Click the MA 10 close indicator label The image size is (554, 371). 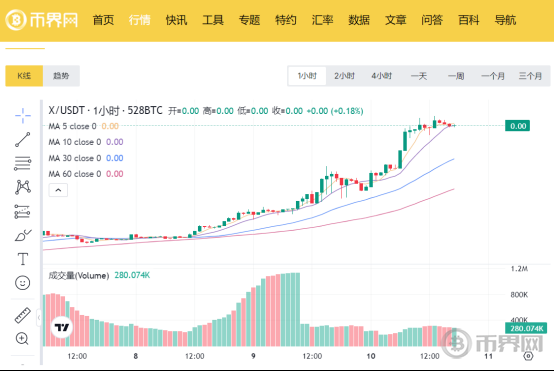[x=75, y=142]
